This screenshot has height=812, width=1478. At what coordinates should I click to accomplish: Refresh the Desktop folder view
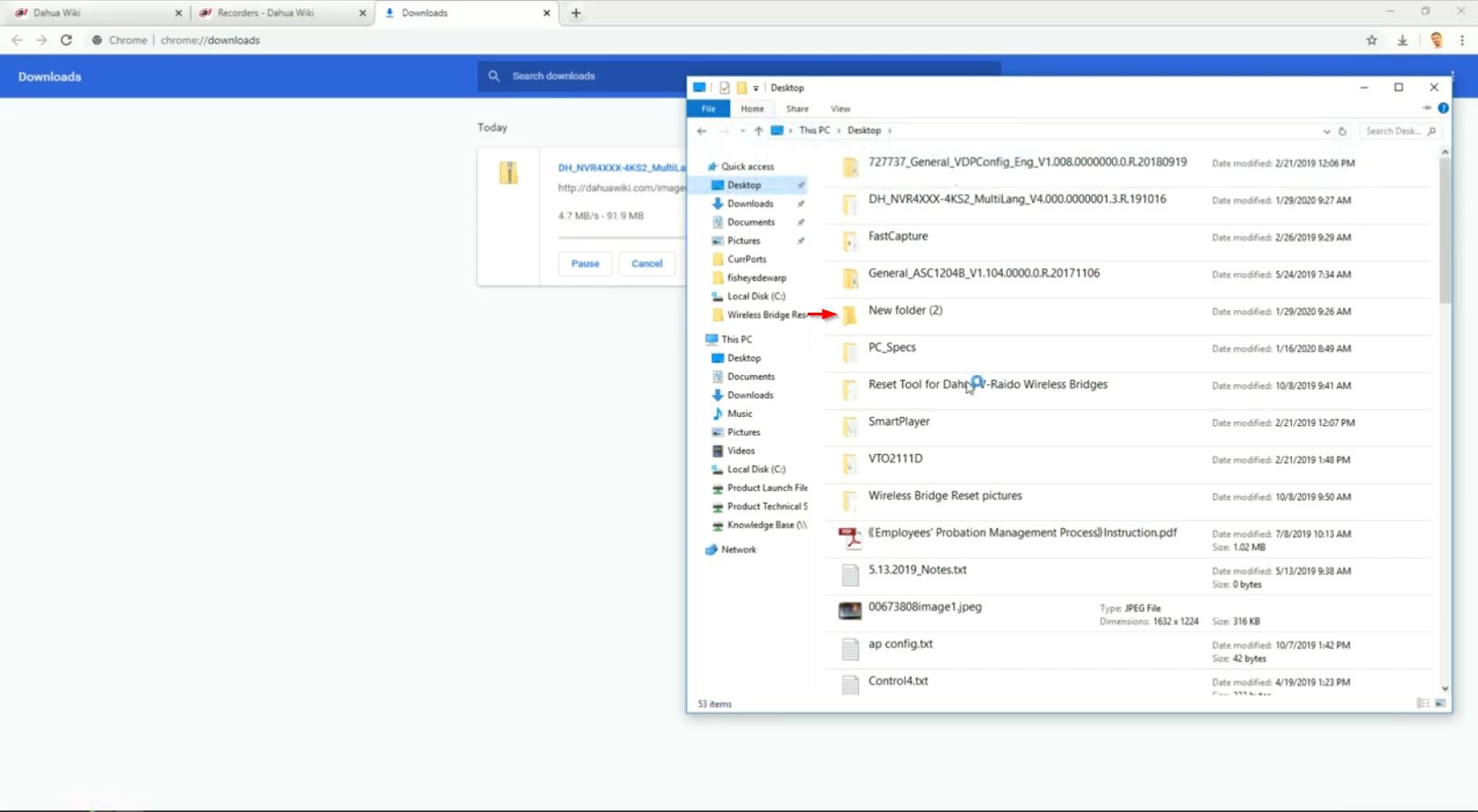pos(1343,130)
